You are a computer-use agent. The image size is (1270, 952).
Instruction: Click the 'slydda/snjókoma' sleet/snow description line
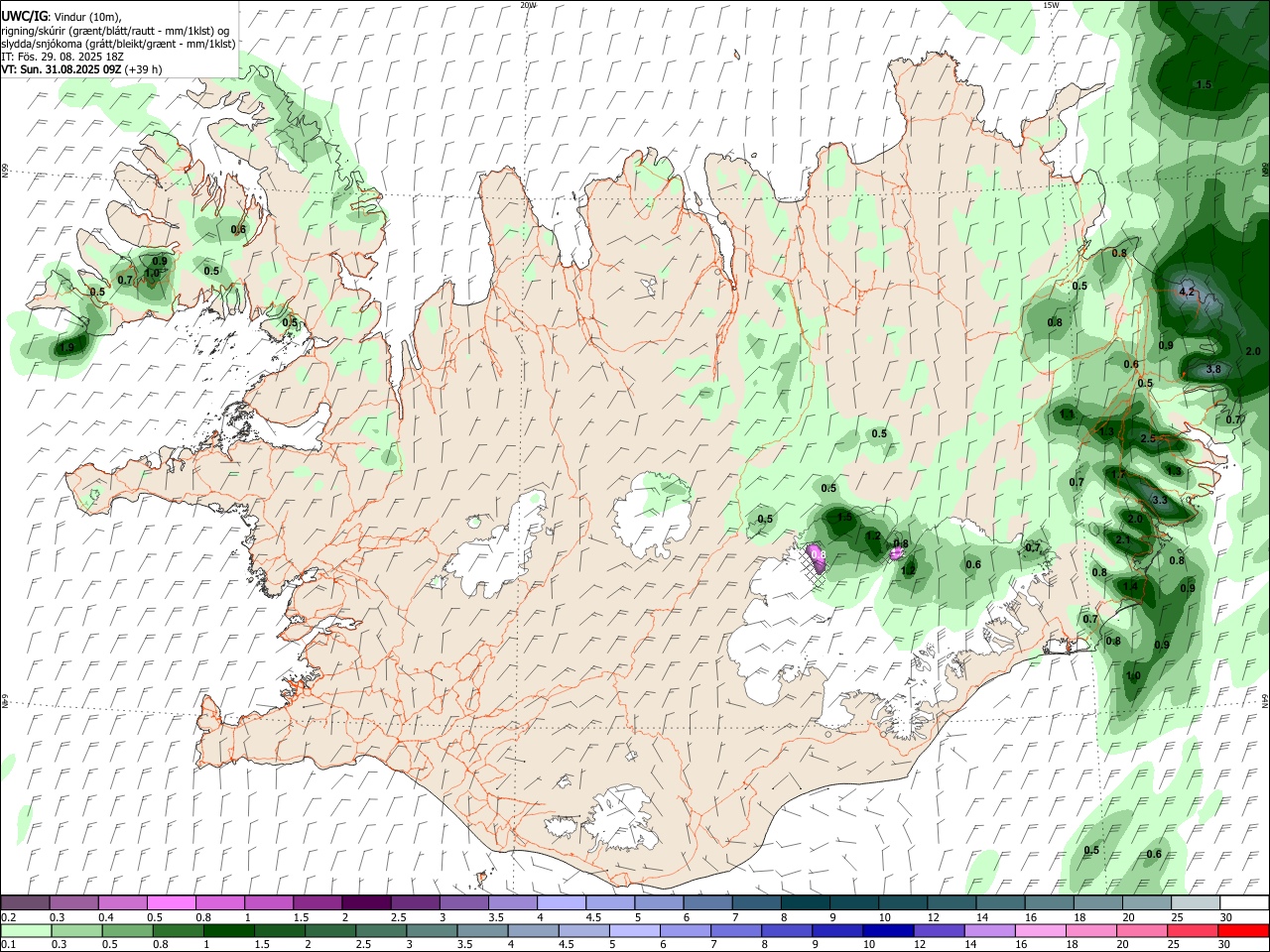click(x=118, y=43)
